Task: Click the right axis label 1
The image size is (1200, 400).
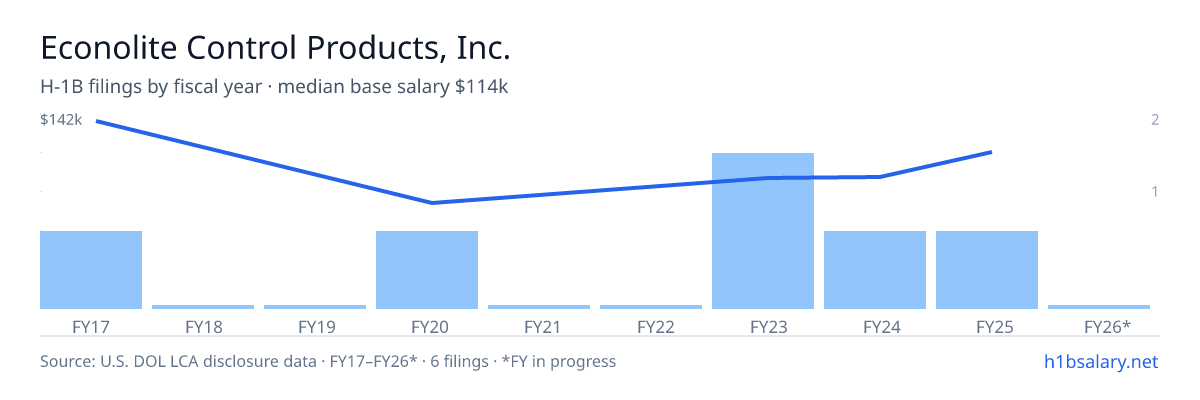Action: click(1155, 191)
